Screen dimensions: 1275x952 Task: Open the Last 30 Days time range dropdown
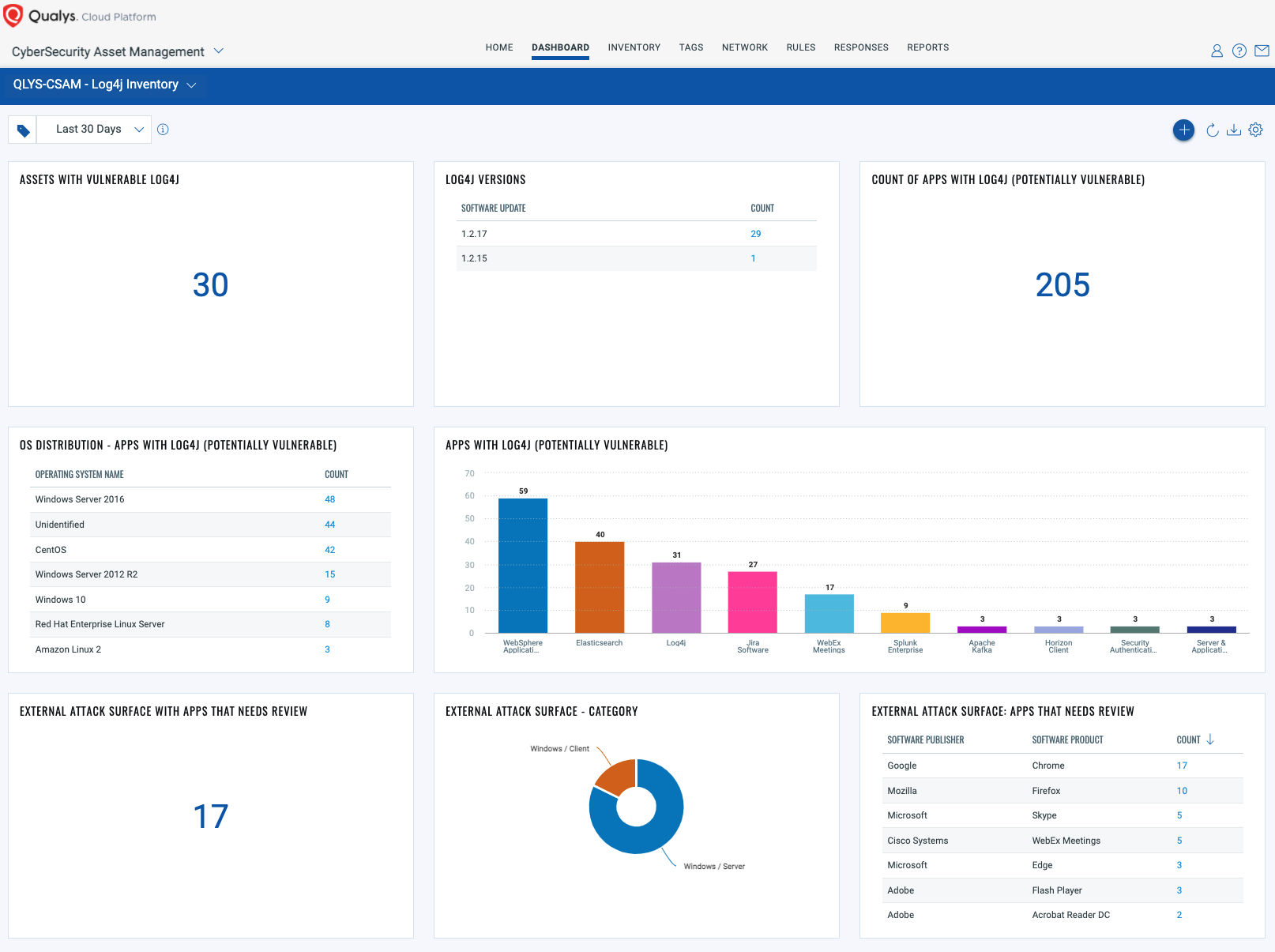point(94,130)
